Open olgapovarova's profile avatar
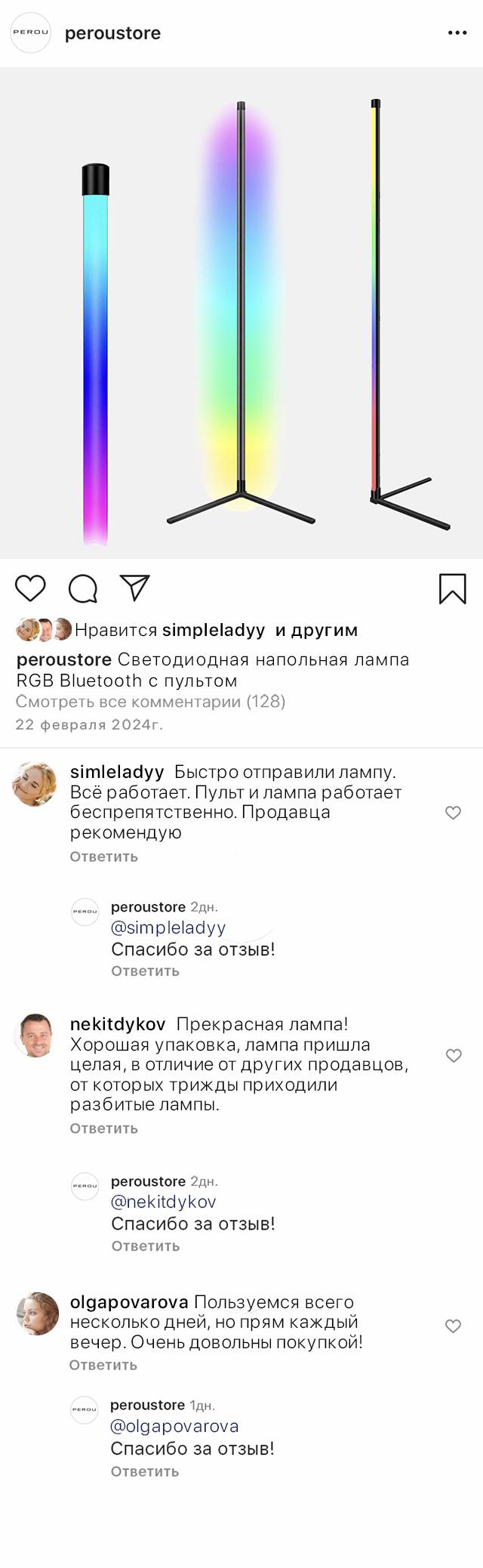This screenshot has width=483, height=1568. (38, 1313)
